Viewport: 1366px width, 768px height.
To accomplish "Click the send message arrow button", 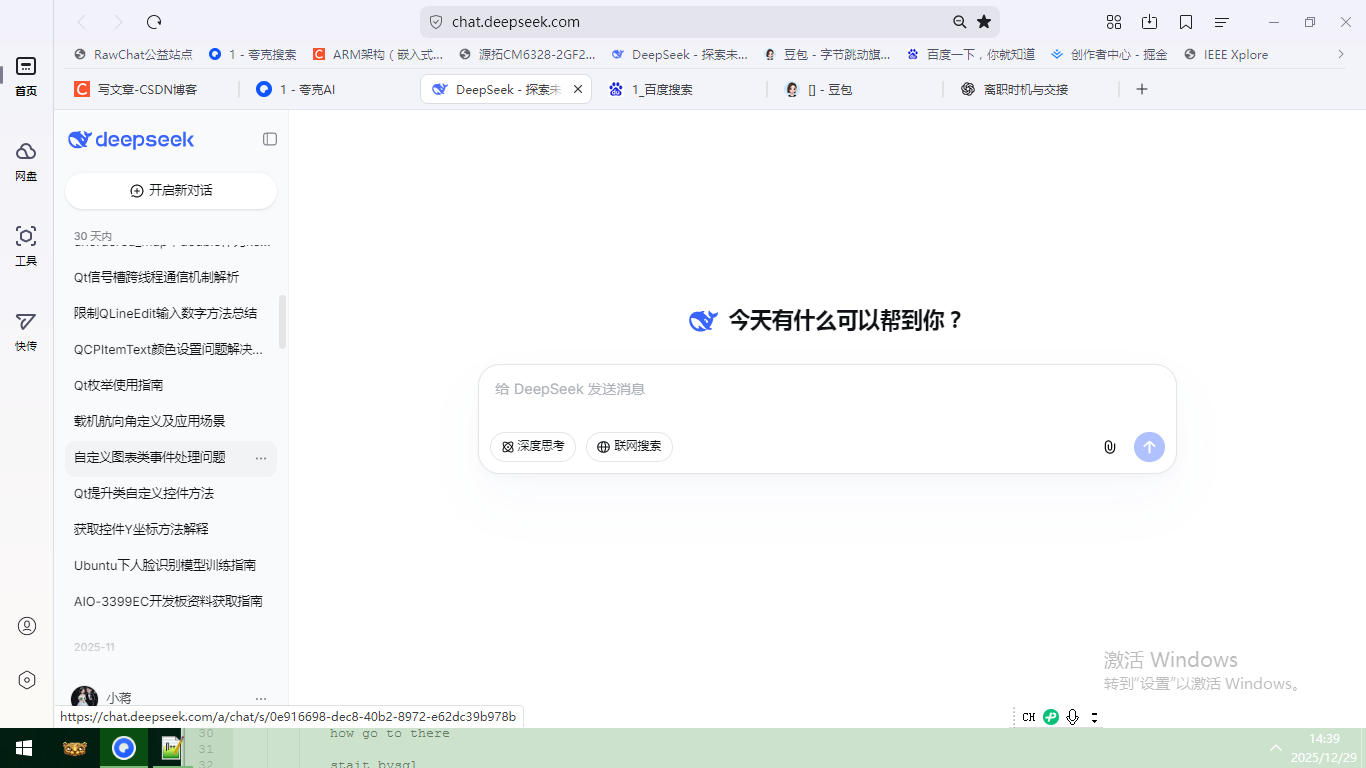I will (1149, 447).
